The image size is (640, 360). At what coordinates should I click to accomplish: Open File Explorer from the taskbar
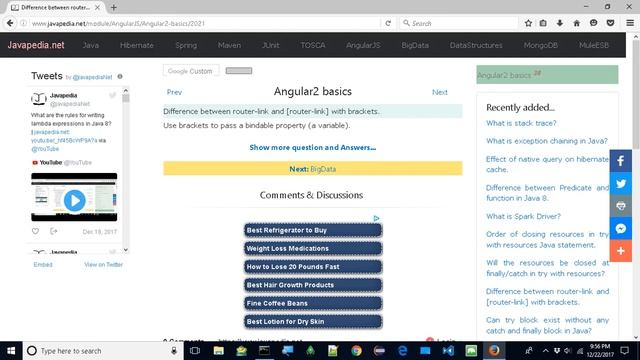[x=219, y=351]
